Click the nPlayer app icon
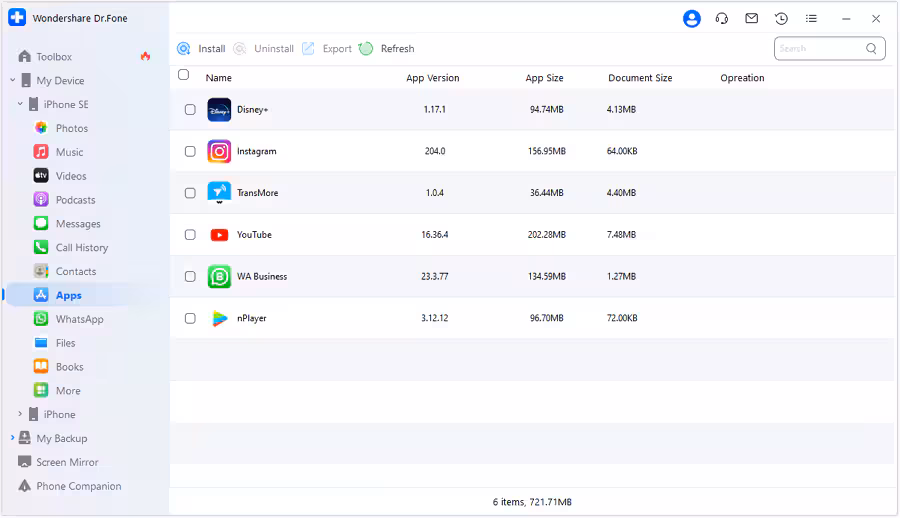Image resolution: width=900 pixels, height=518 pixels. [x=219, y=318]
